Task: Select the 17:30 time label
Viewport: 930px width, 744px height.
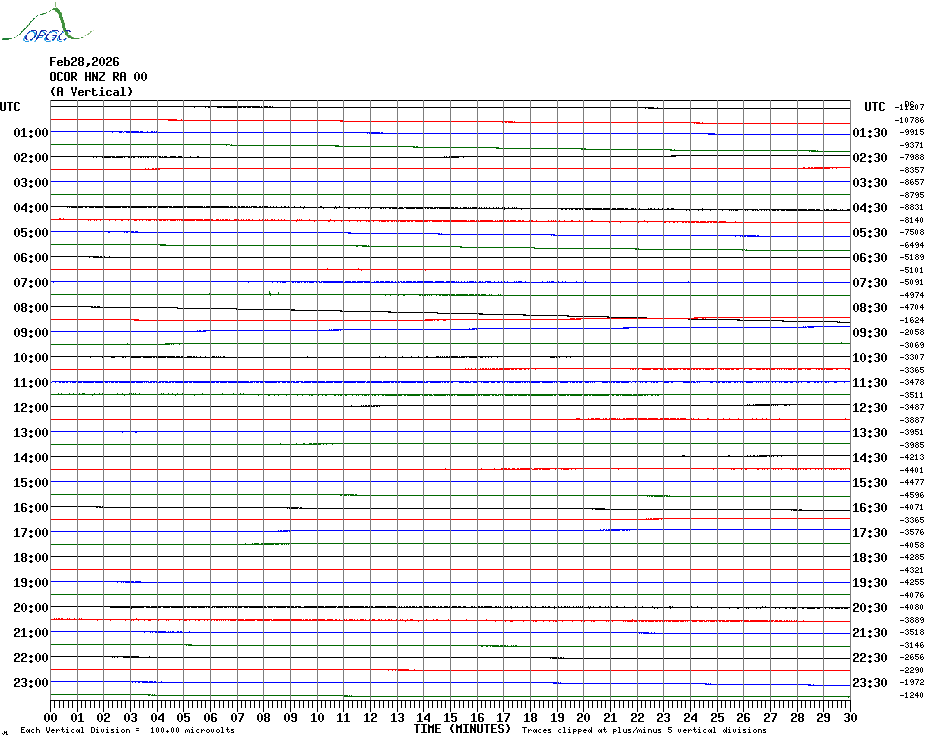Action: (870, 532)
